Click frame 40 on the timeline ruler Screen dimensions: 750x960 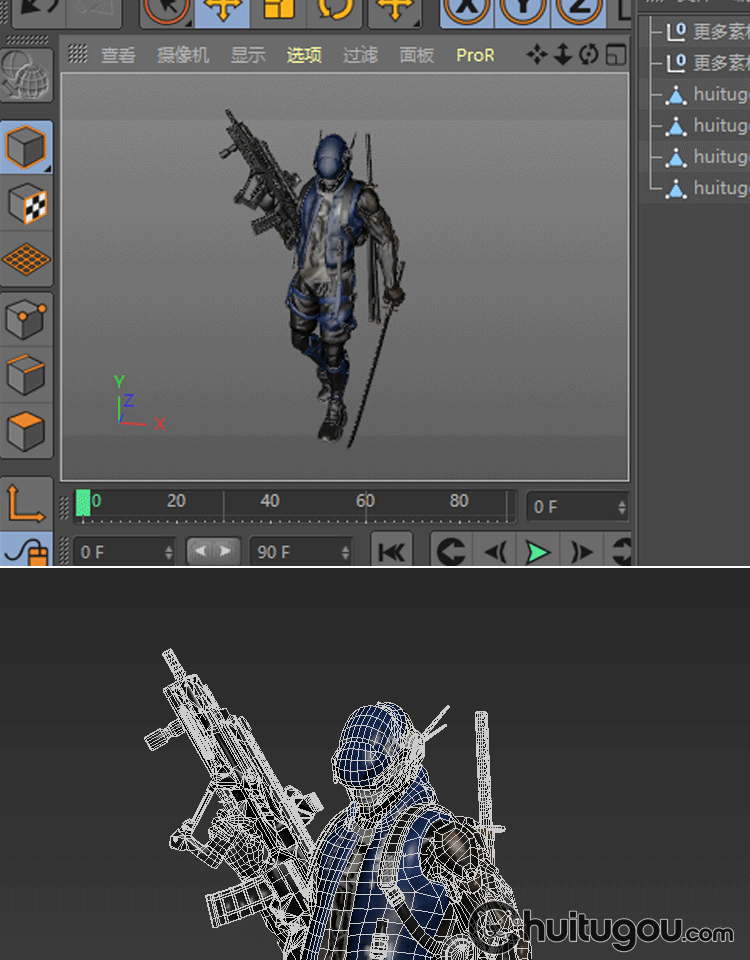270,506
